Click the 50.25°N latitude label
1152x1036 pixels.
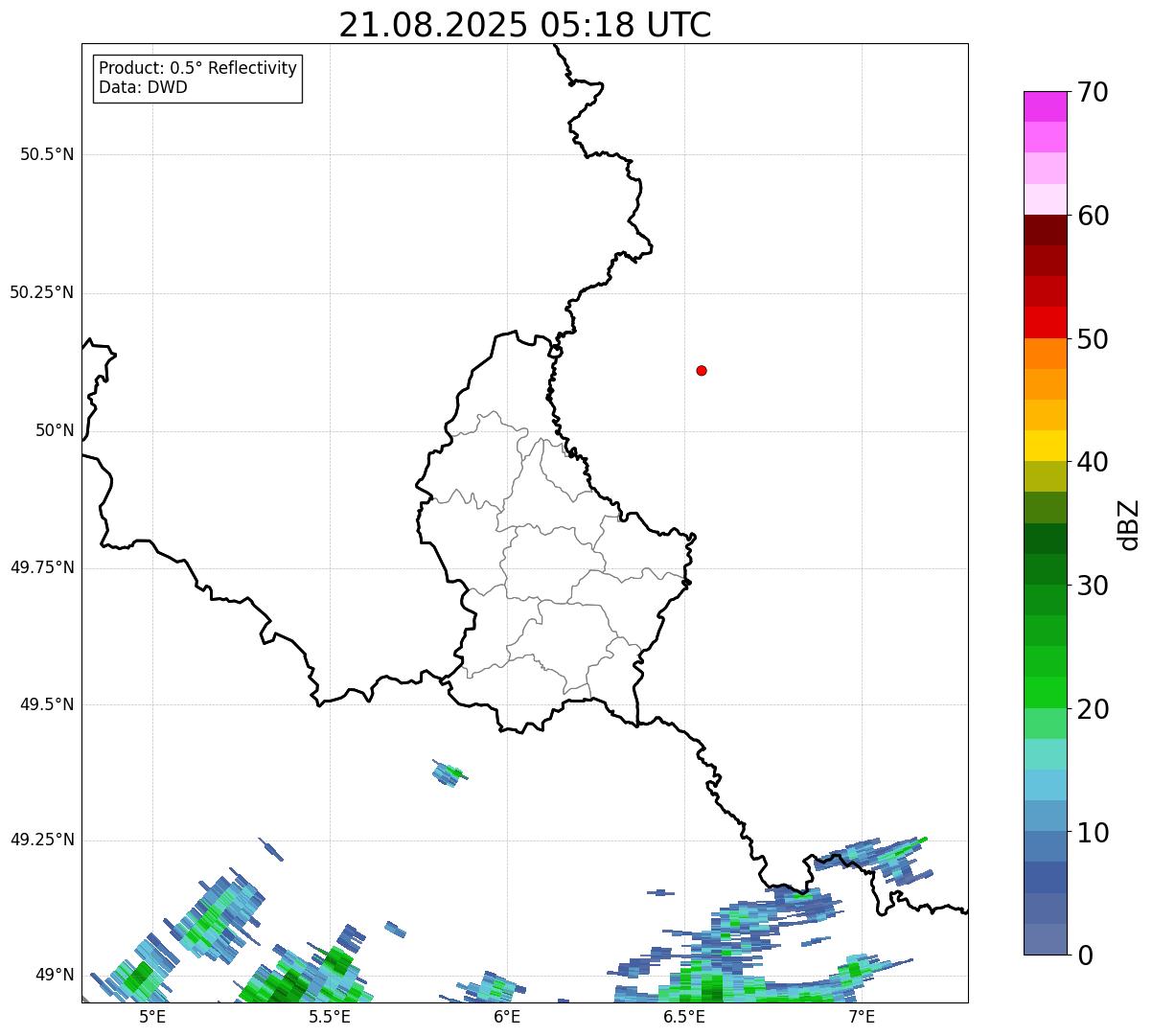point(42,292)
